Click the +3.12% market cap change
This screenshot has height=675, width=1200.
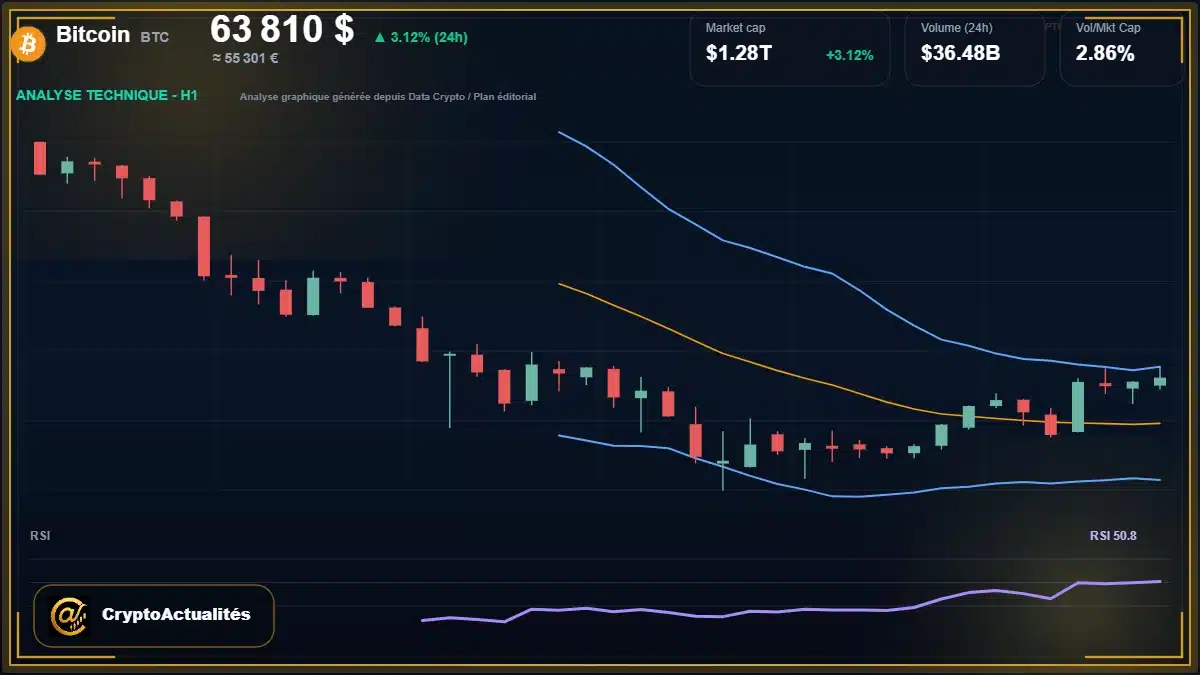(850, 55)
